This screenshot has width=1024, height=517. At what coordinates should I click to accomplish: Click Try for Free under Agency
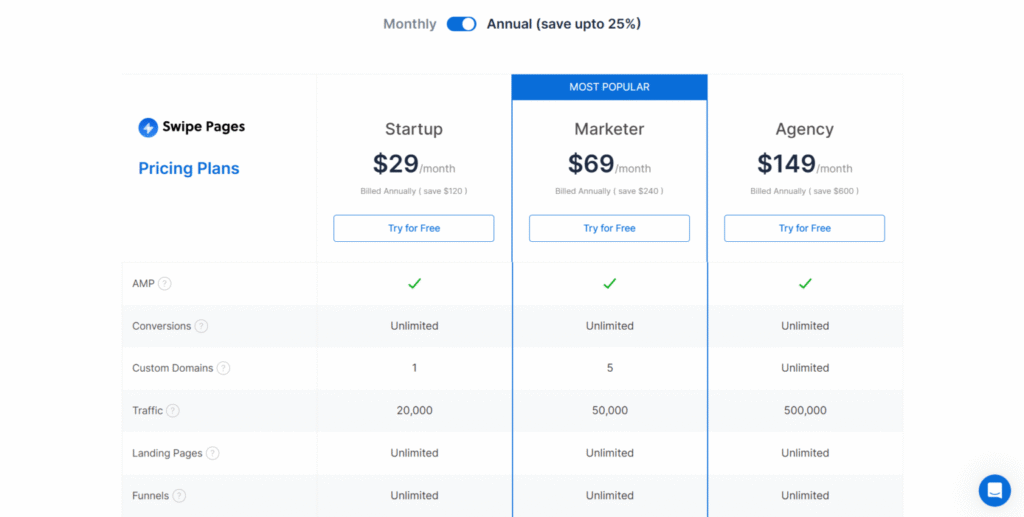pyautogui.click(x=805, y=228)
